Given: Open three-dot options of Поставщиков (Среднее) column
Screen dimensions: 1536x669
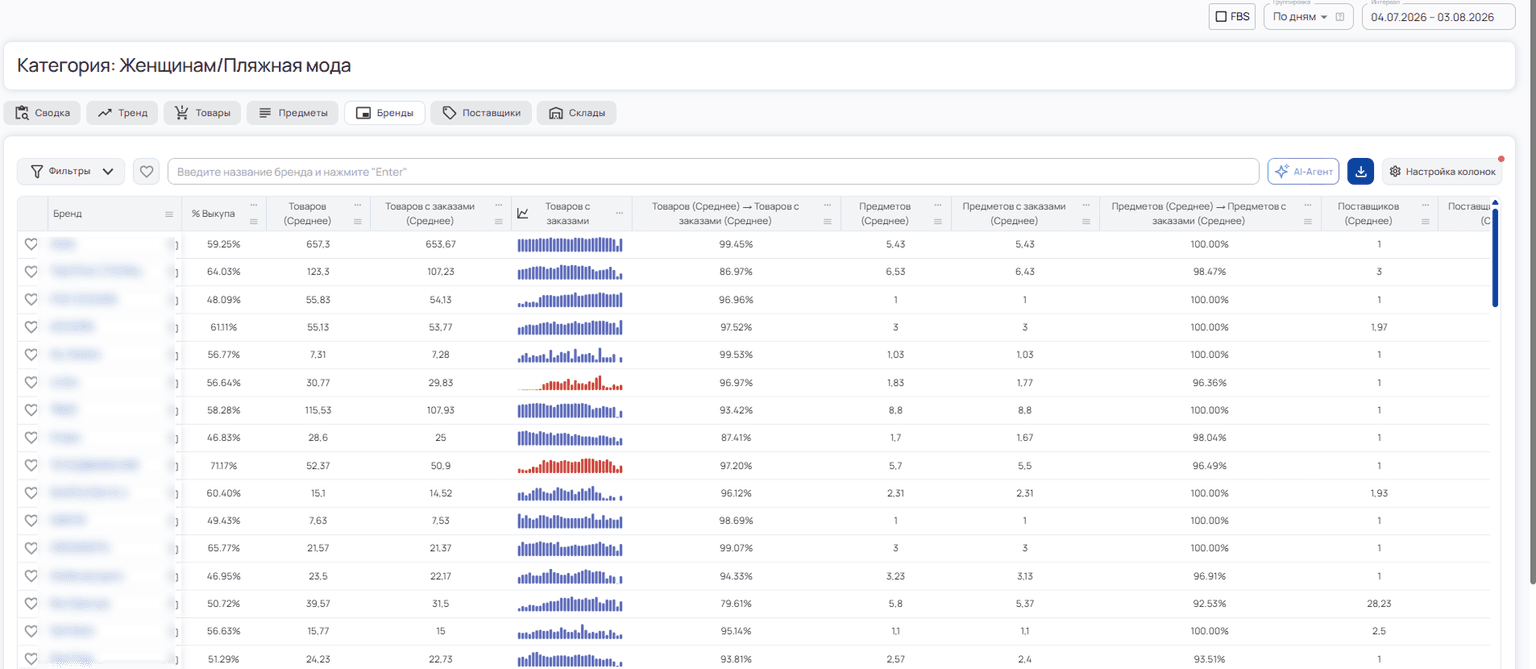Looking at the screenshot, I should tap(1426, 205).
